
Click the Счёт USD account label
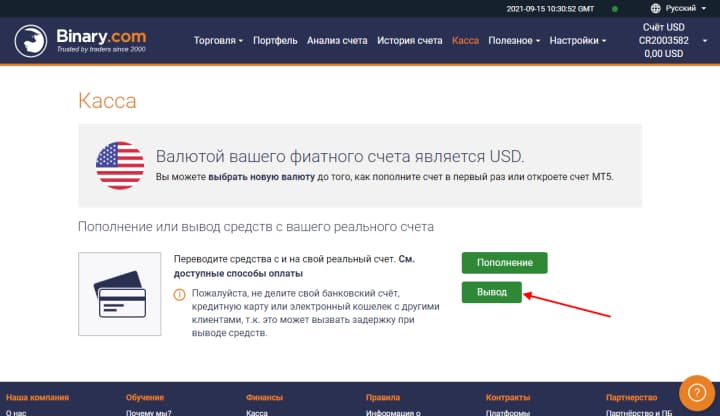coord(664,27)
